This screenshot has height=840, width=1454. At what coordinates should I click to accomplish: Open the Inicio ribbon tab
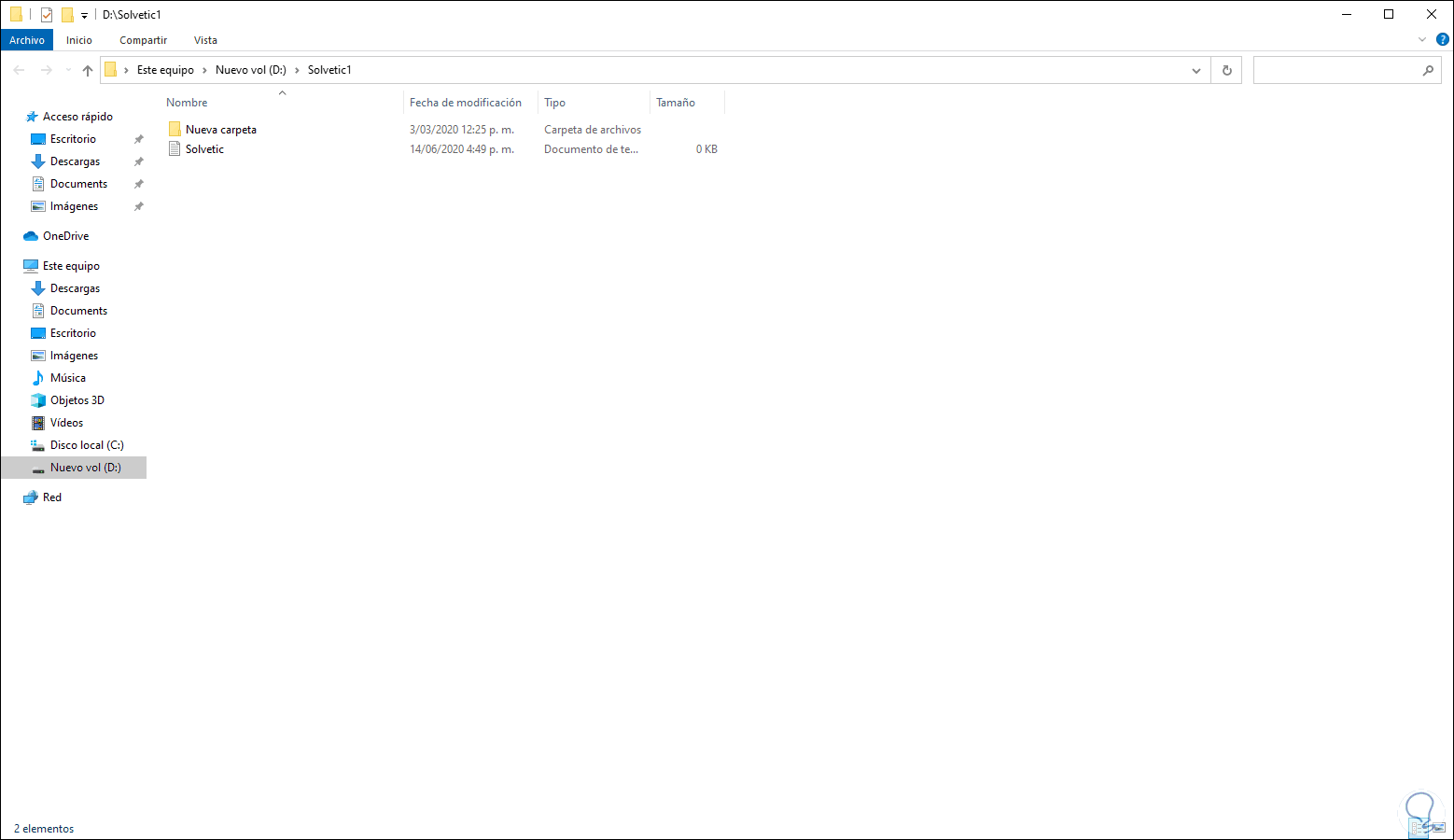(79, 39)
